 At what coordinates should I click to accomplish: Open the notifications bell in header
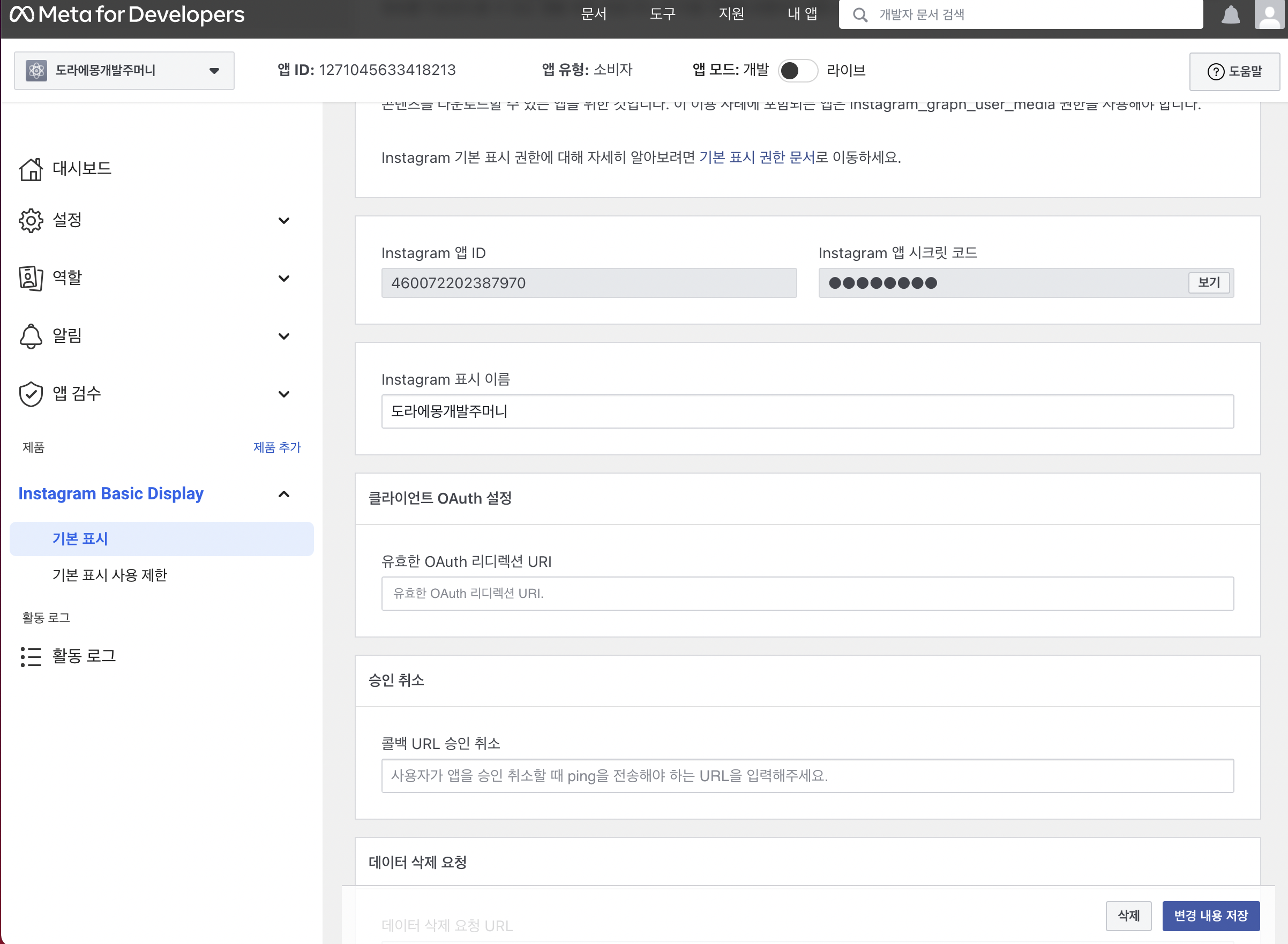pos(1230,15)
